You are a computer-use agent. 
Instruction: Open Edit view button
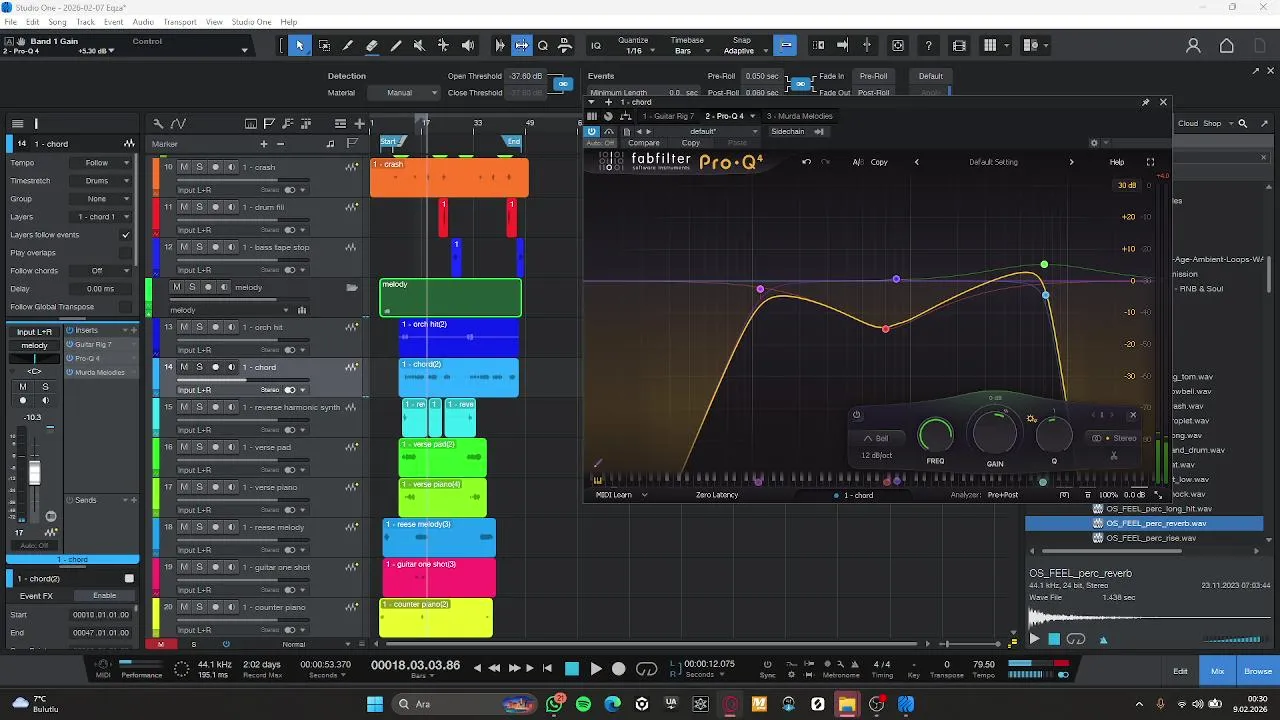click(1181, 671)
